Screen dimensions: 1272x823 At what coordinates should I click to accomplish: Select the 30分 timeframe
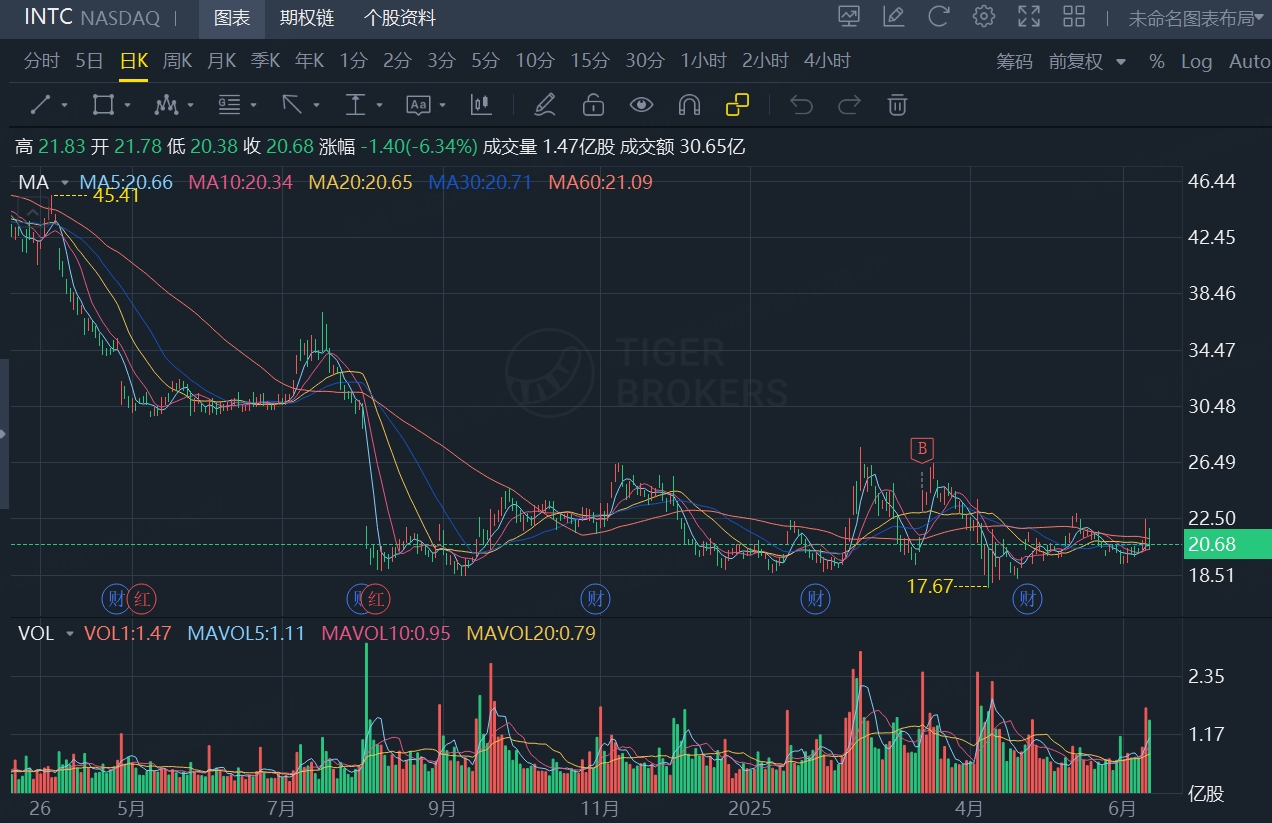coord(645,61)
